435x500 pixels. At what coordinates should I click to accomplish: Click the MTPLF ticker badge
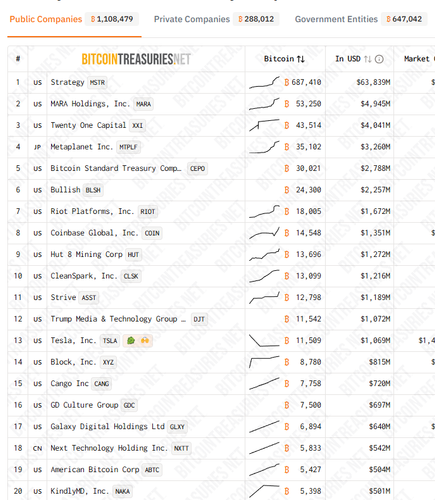pyautogui.click(x=128, y=147)
